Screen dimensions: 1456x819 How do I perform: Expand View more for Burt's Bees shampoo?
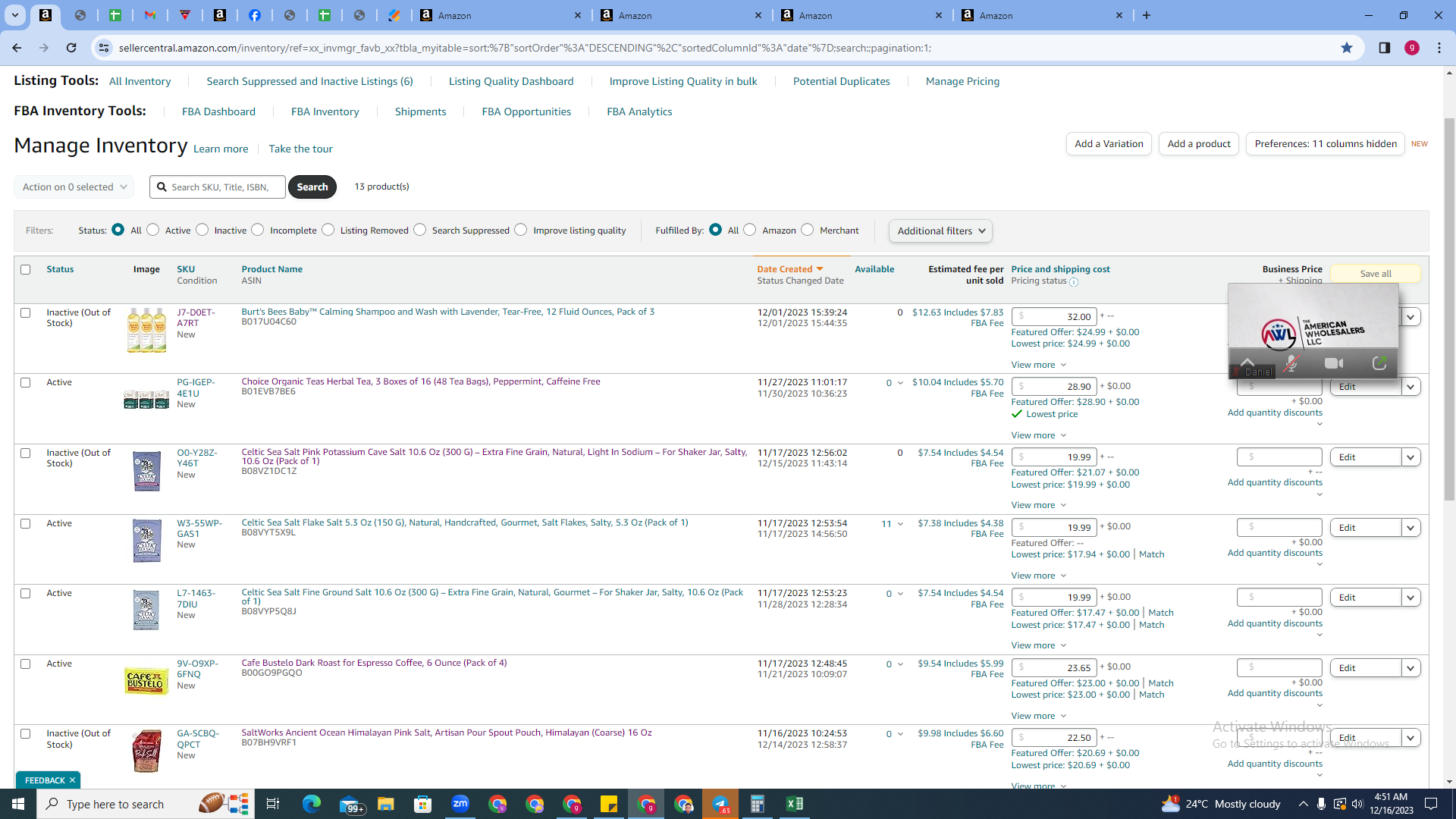pyautogui.click(x=1039, y=365)
